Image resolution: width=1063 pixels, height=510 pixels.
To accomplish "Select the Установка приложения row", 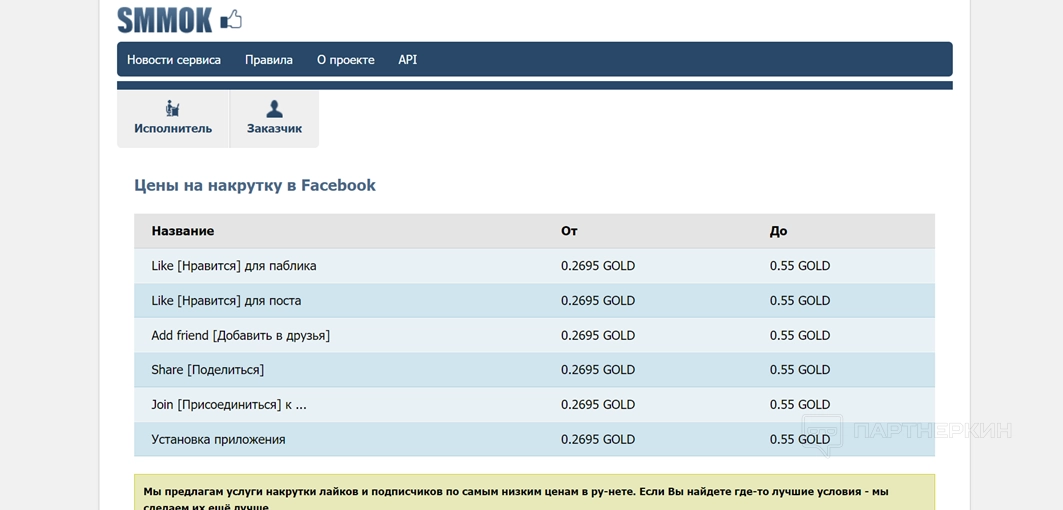I will click(218, 439).
